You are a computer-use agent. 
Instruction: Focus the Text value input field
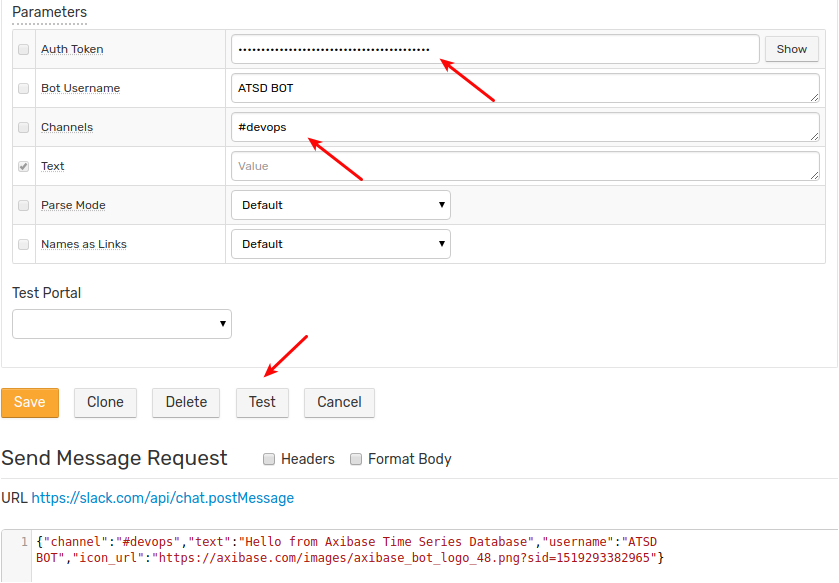pyautogui.click(x=525, y=166)
